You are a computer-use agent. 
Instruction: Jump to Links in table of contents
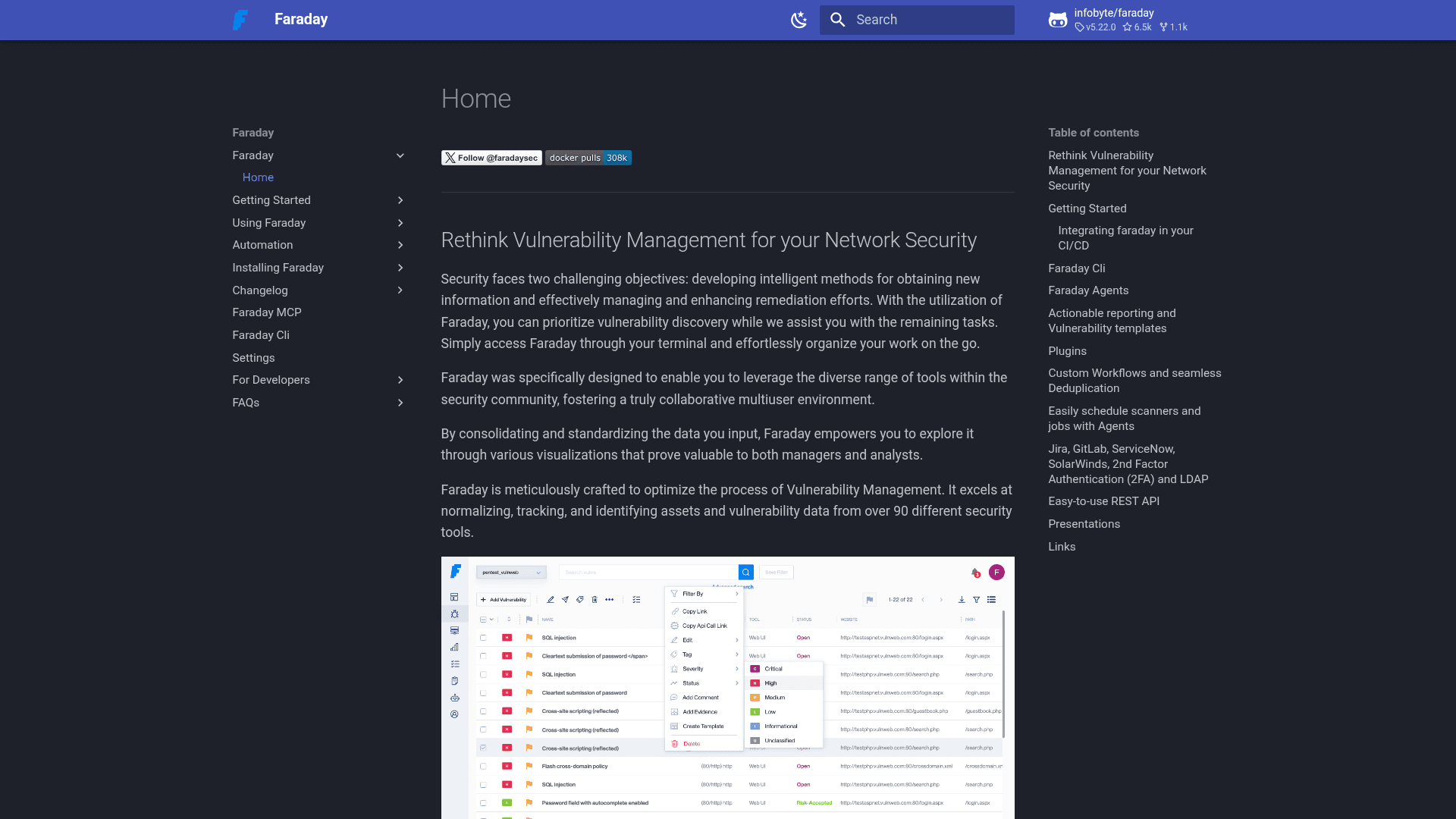pyautogui.click(x=1062, y=547)
